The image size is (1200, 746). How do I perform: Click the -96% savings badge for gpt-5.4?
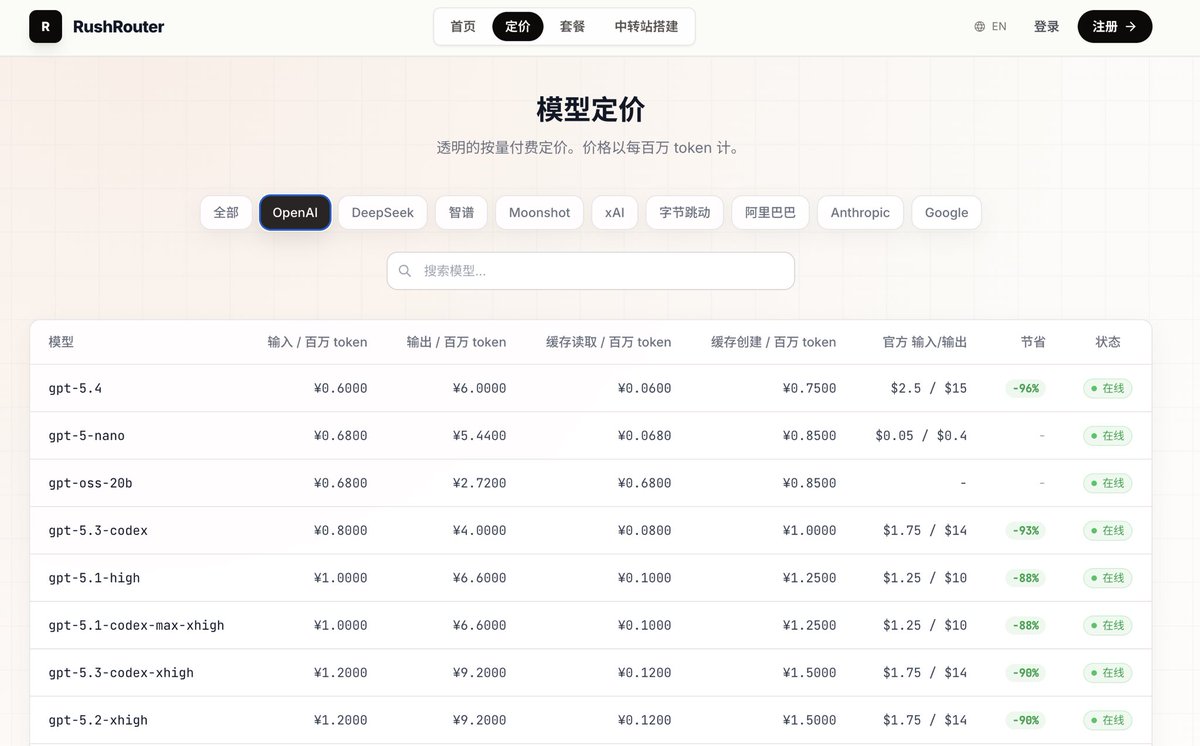click(x=1026, y=388)
